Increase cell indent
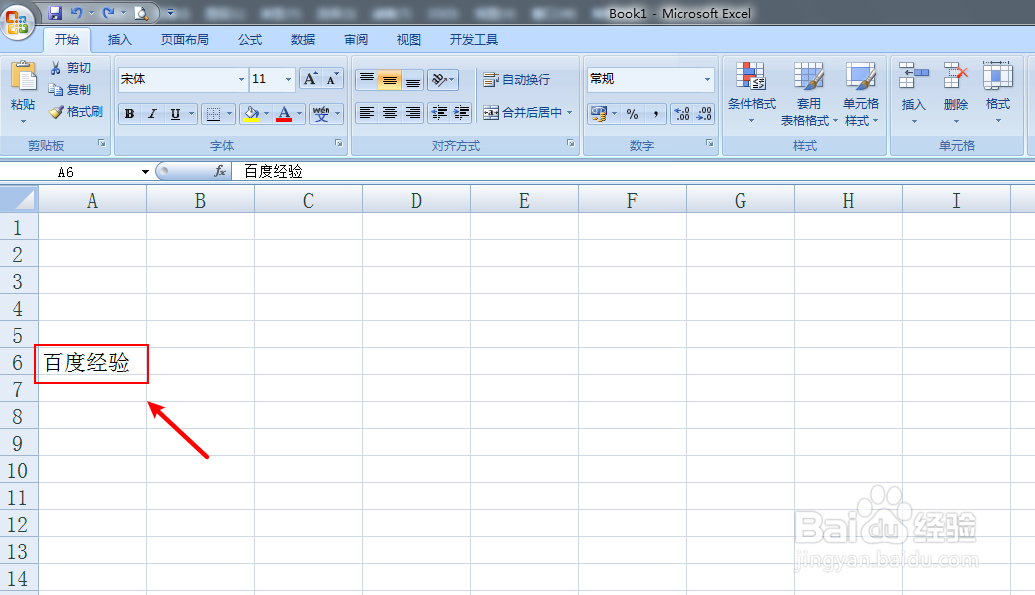Viewport: 1035px width, 595px height. (x=461, y=113)
